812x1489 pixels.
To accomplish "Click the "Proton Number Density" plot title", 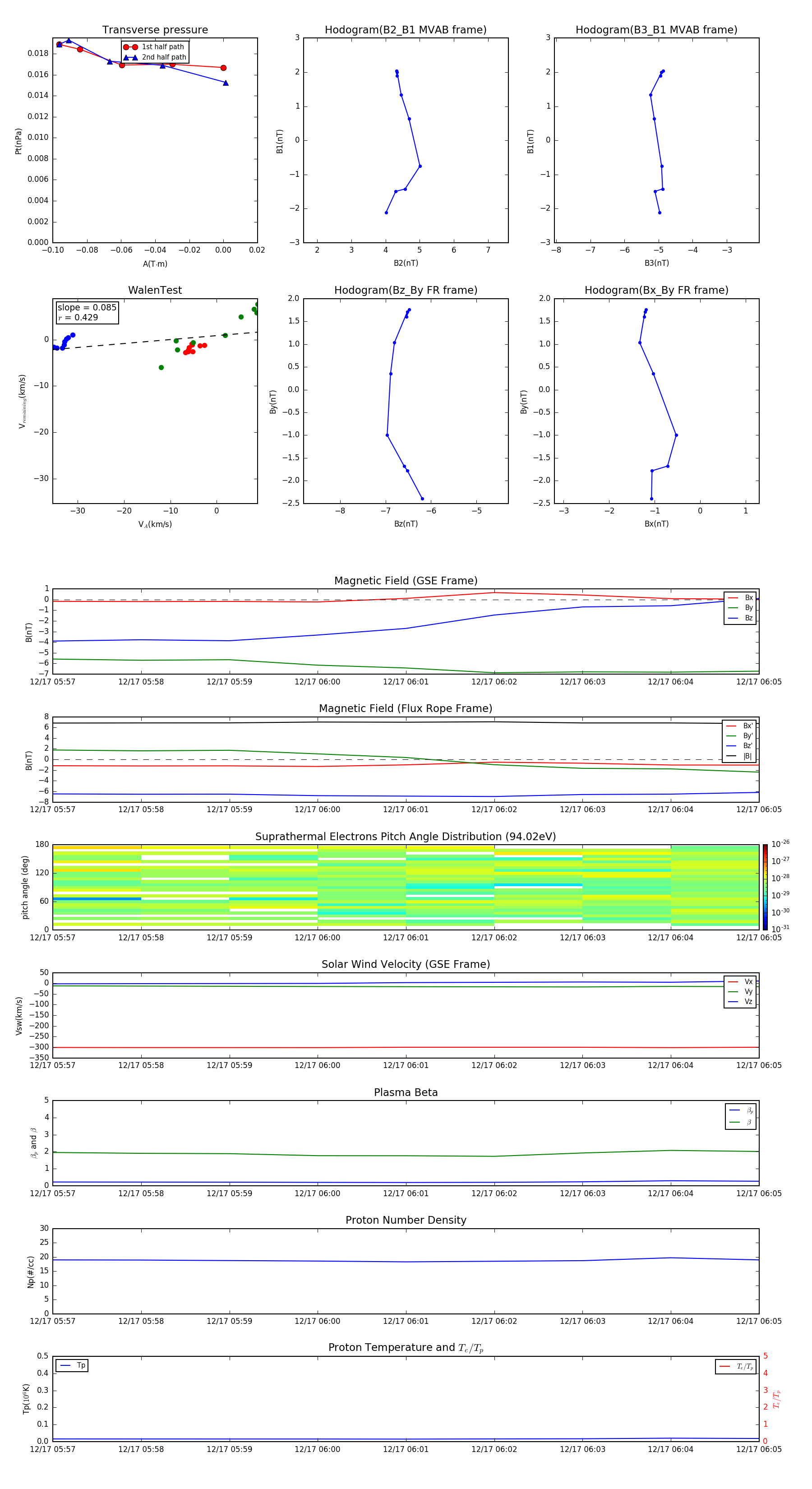I will [x=406, y=1220].
